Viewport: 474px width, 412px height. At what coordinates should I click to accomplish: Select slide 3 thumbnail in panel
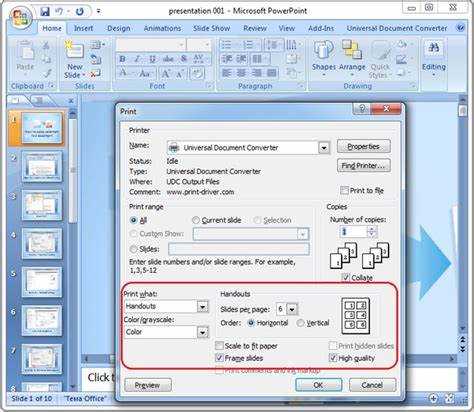[x=42, y=205]
